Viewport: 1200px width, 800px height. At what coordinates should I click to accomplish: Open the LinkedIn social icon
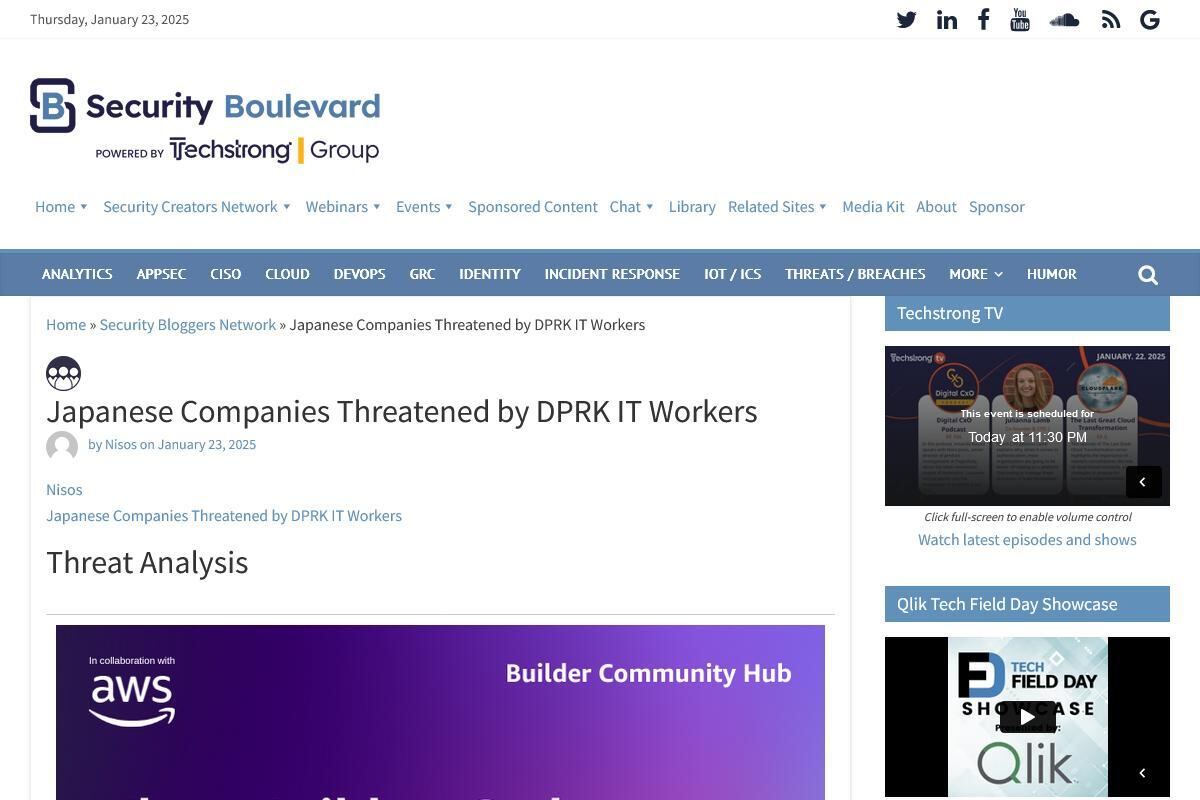click(946, 20)
